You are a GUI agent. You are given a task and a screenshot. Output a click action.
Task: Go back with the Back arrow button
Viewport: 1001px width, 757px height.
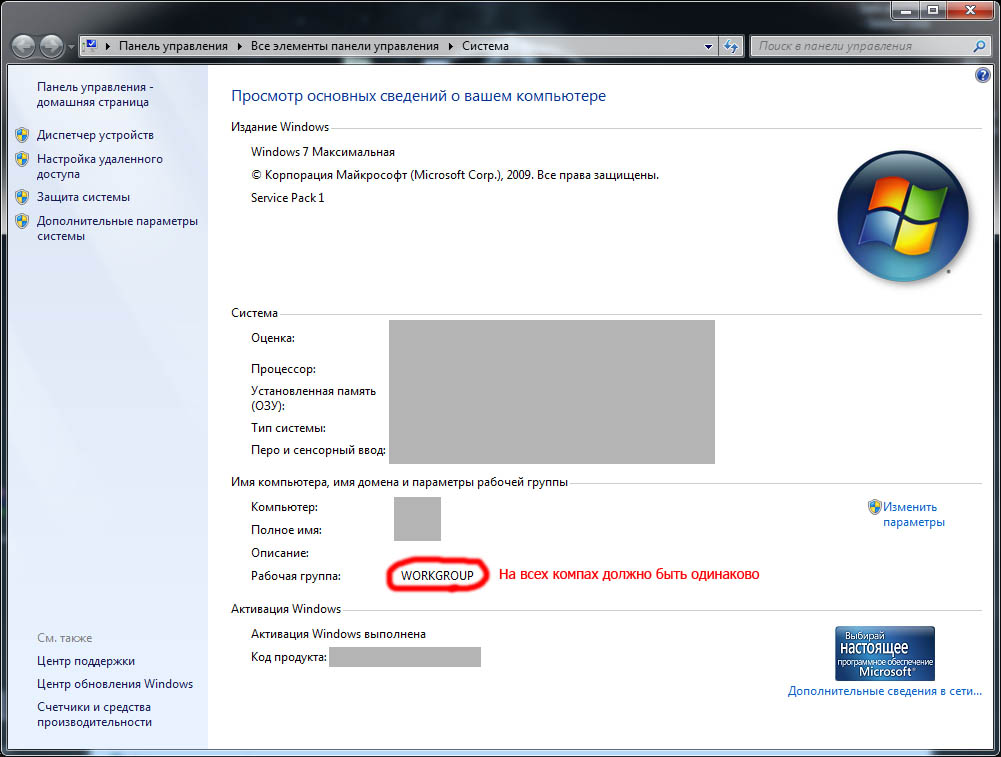(24, 46)
